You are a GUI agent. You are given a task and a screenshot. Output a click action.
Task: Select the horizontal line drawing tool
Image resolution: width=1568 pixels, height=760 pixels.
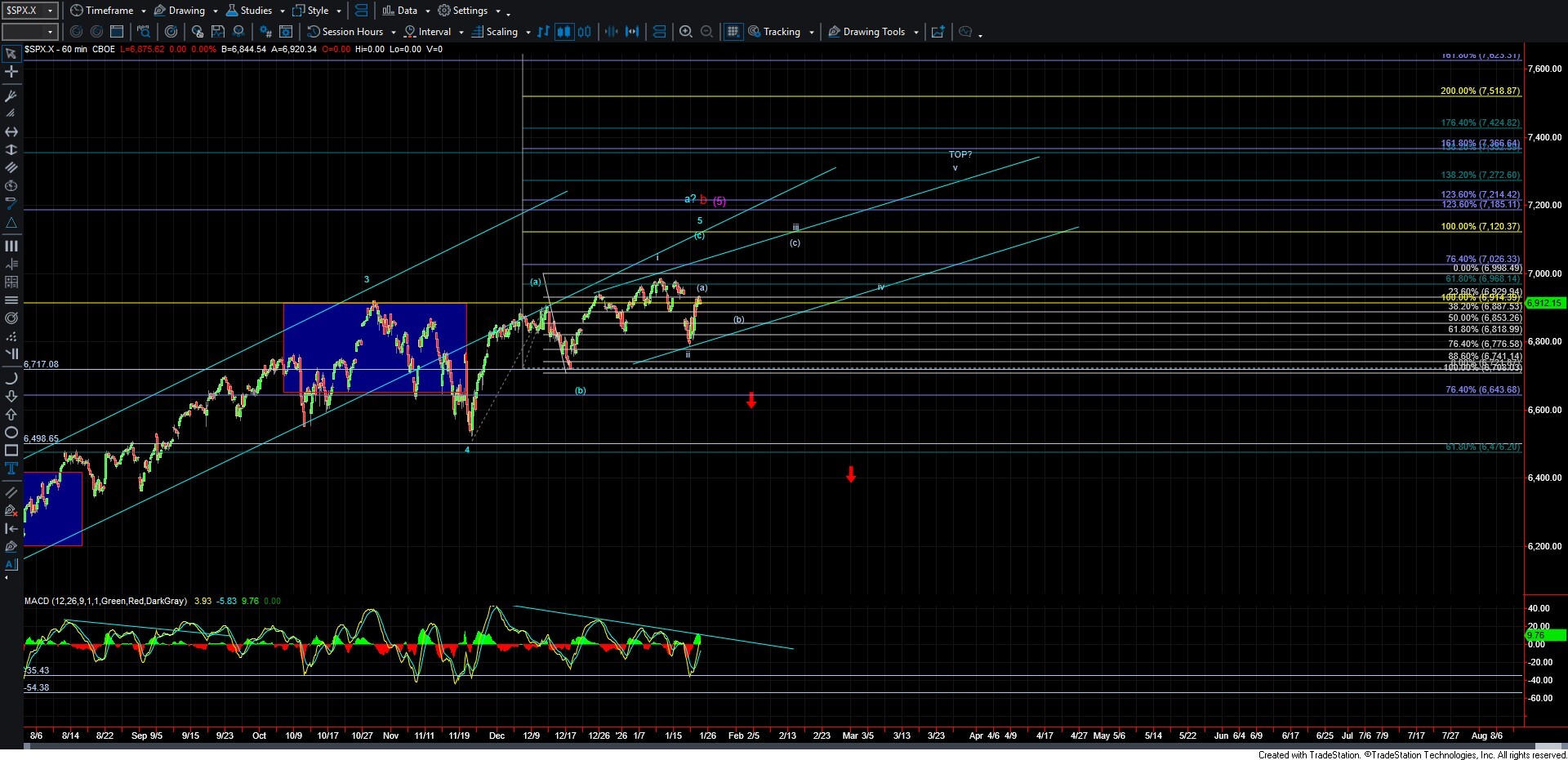tap(11, 300)
